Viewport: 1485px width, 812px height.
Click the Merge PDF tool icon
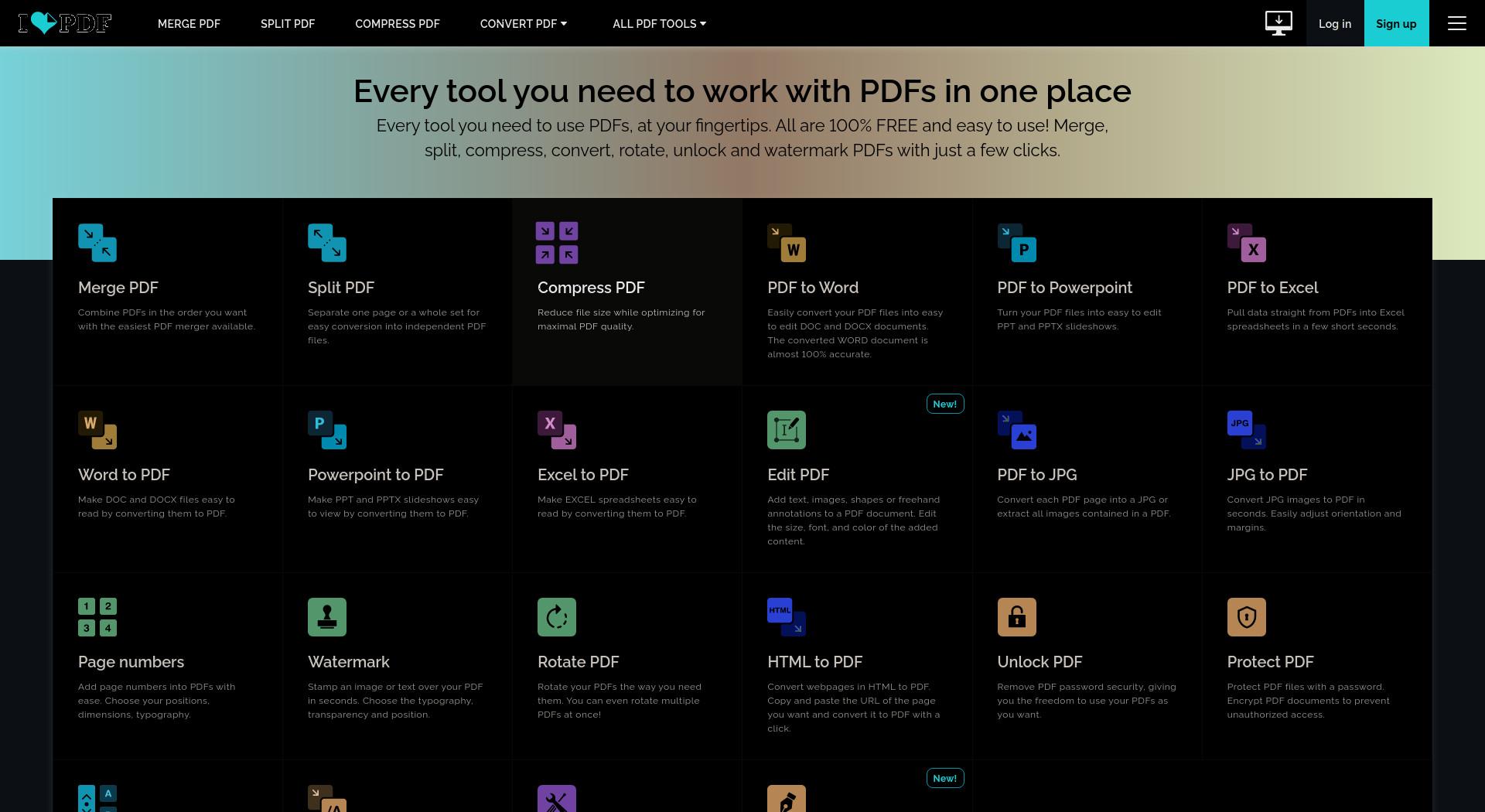97,243
